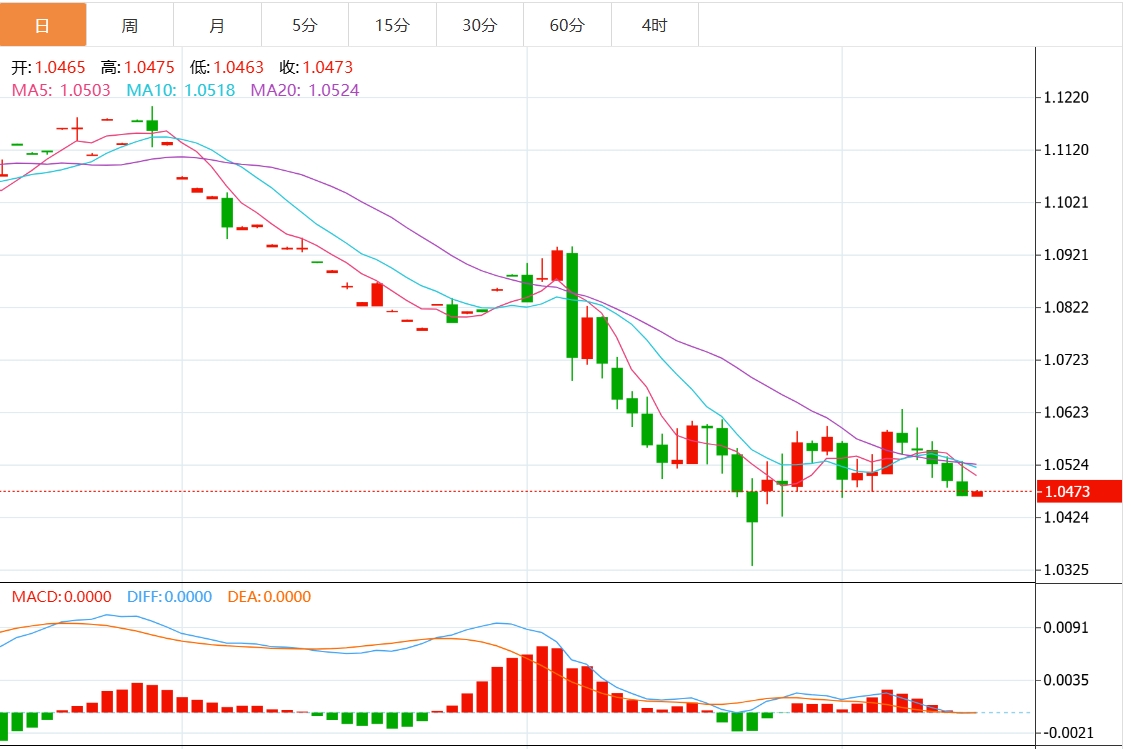Image resolution: width=1131 pixels, height=749 pixels.
Task: Click the 高: 1.0475 high value
Action: 138,67
